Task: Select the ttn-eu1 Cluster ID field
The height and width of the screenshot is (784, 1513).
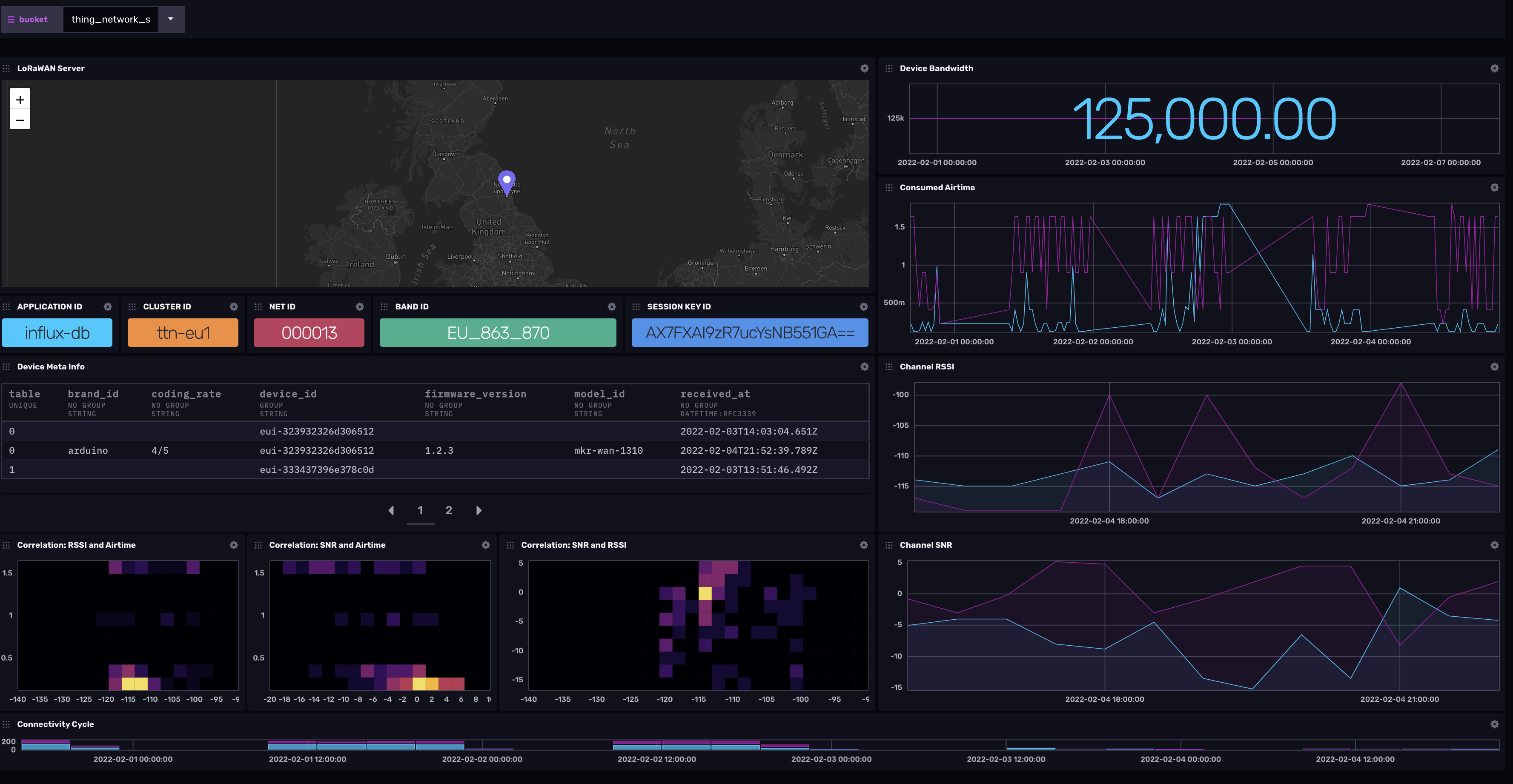Action: [183, 332]
